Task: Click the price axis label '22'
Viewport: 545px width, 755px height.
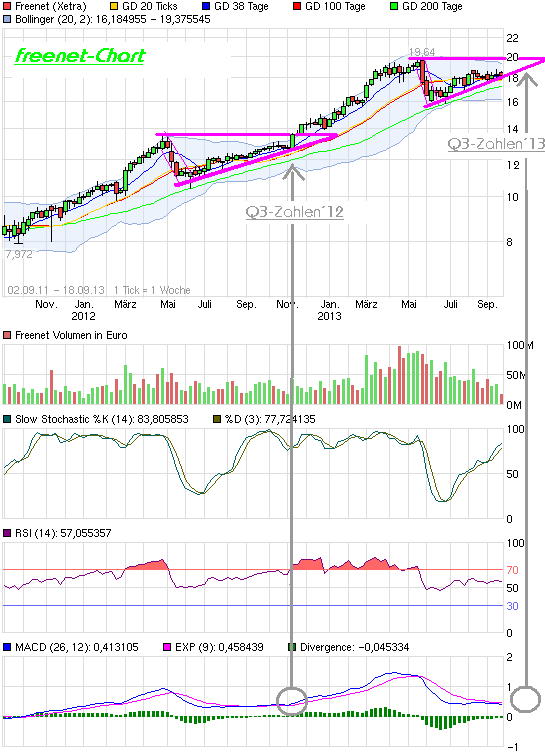Action: [512, 38]
